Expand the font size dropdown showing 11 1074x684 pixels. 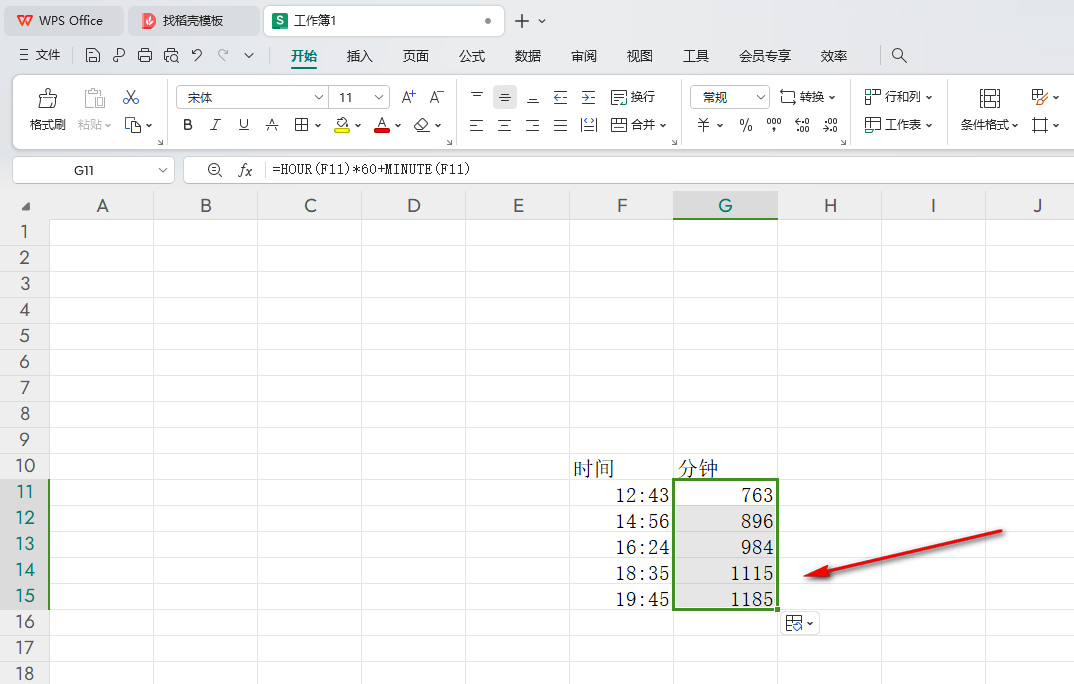click(379, 97)
